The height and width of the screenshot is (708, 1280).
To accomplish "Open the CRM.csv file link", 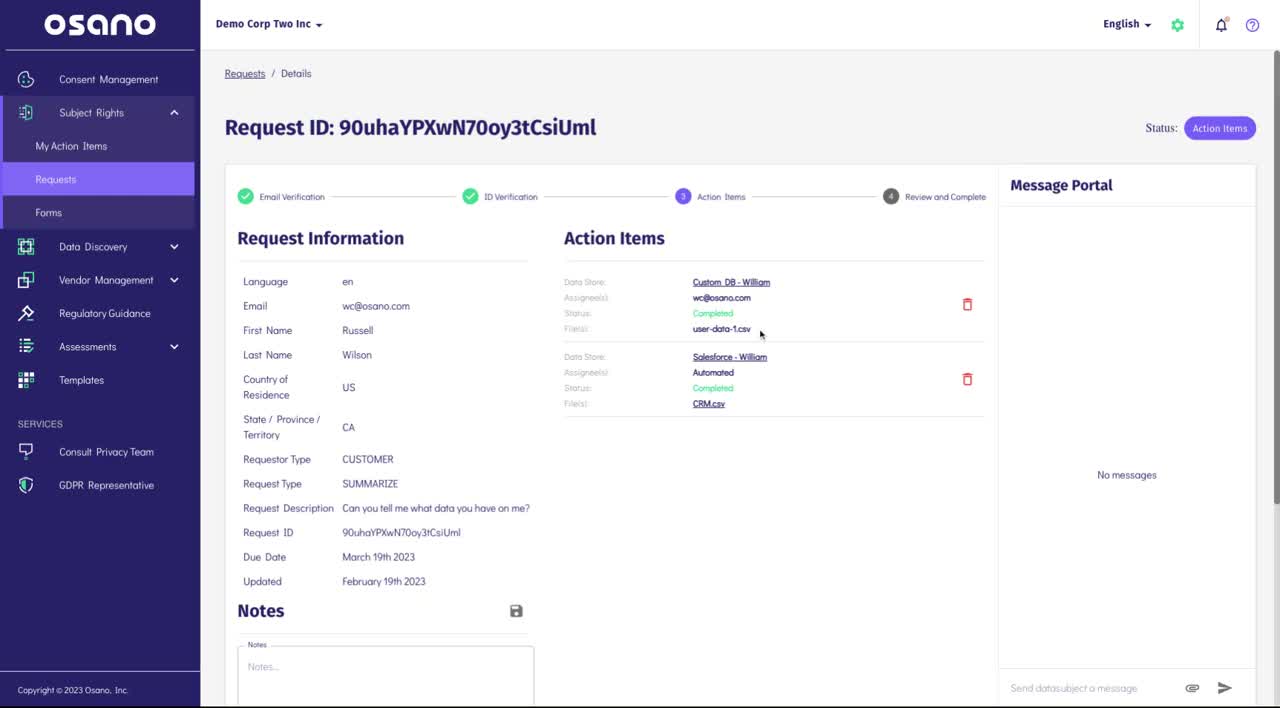I will 709,404.
